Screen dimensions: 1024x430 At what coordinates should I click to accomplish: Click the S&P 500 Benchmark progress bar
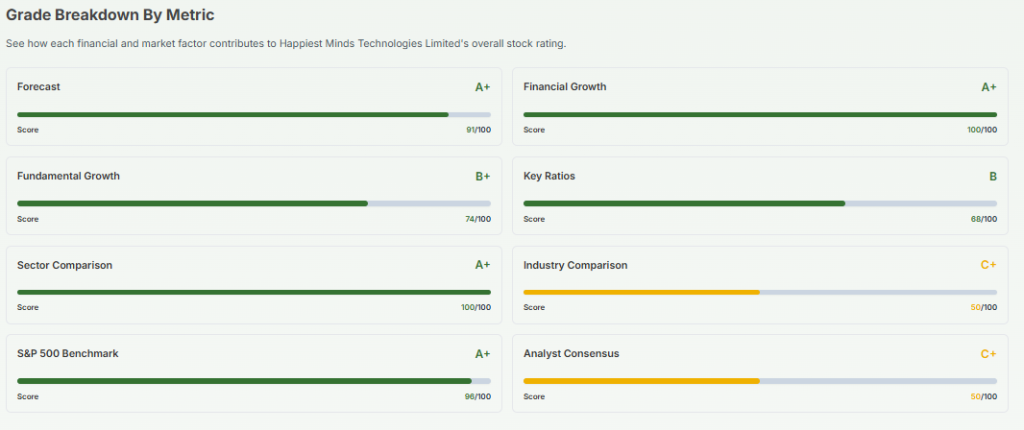pyautogui.click(x=254, y=381)
